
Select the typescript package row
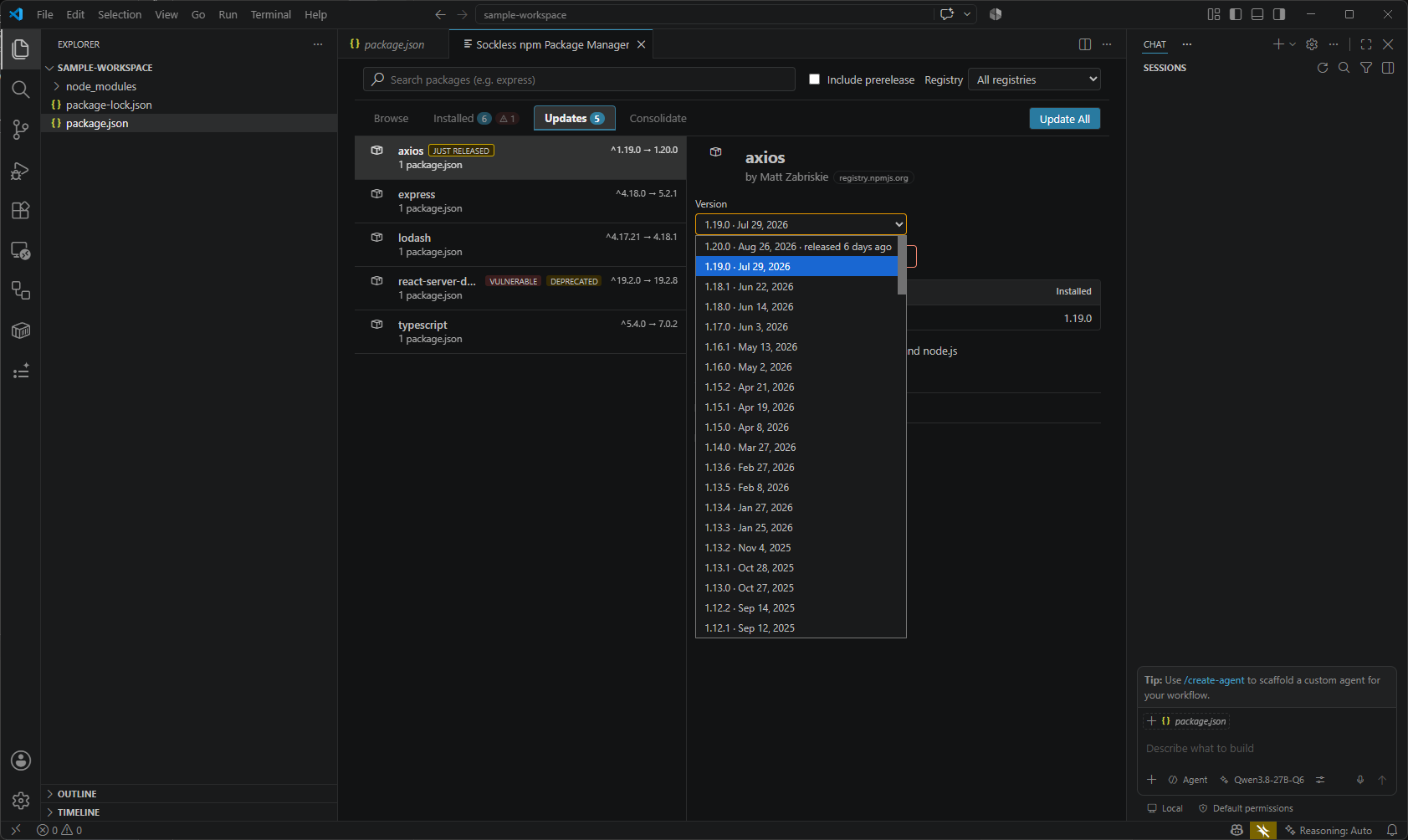[x=520, y=332]
